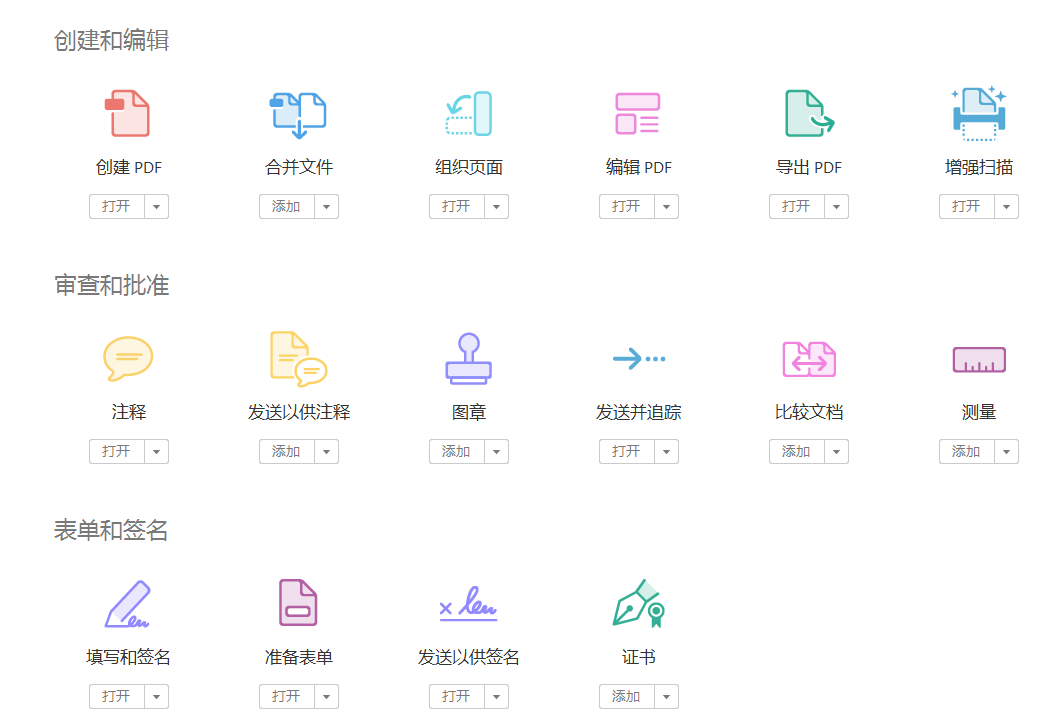Select the 填写和签名 pen icon
Image resolution: width=1040 pixels, height=712 pixels.
click(128, 602)
